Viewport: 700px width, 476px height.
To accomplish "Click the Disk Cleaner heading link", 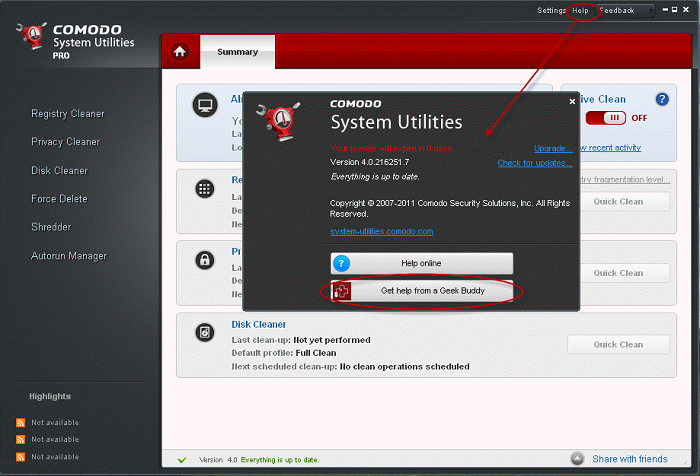I will 258,325.
